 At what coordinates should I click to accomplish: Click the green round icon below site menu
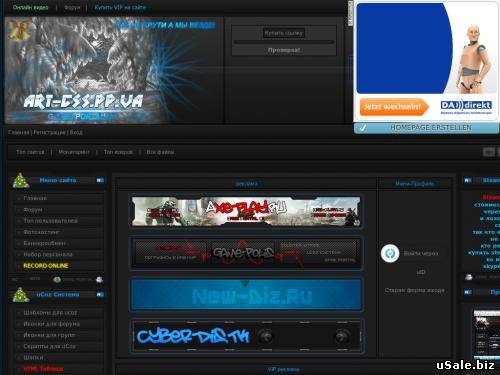(57, 280)
